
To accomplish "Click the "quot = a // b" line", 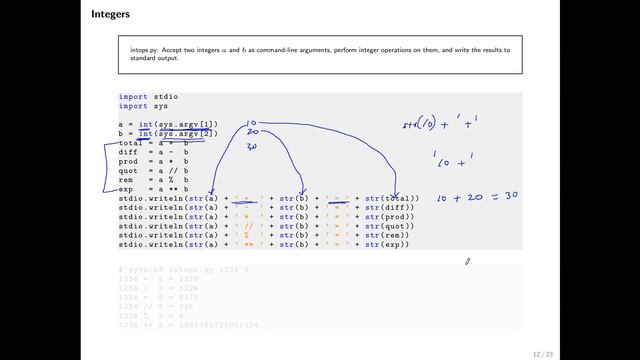I will click(x=153, y=171).
